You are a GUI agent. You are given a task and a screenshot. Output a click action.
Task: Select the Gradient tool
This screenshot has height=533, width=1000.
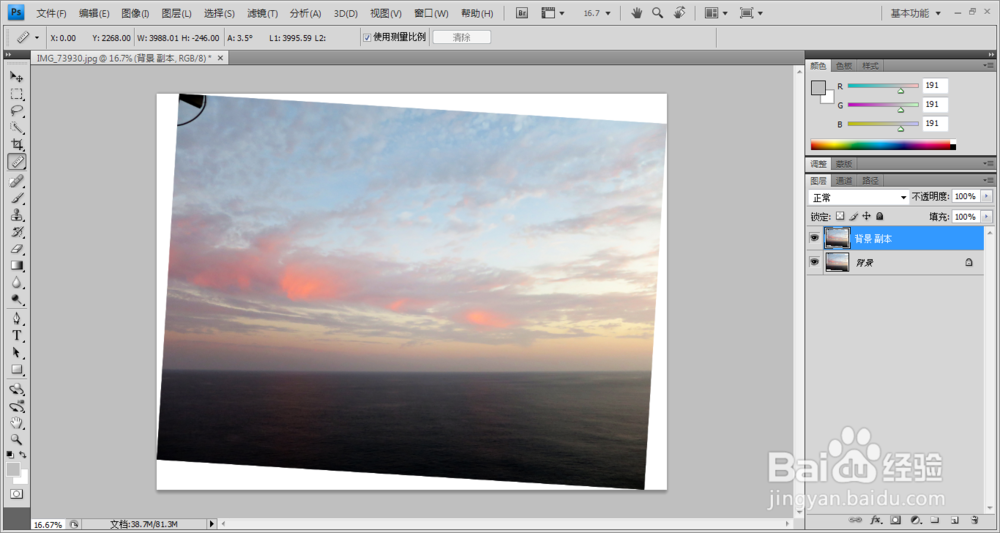[17, 266]
